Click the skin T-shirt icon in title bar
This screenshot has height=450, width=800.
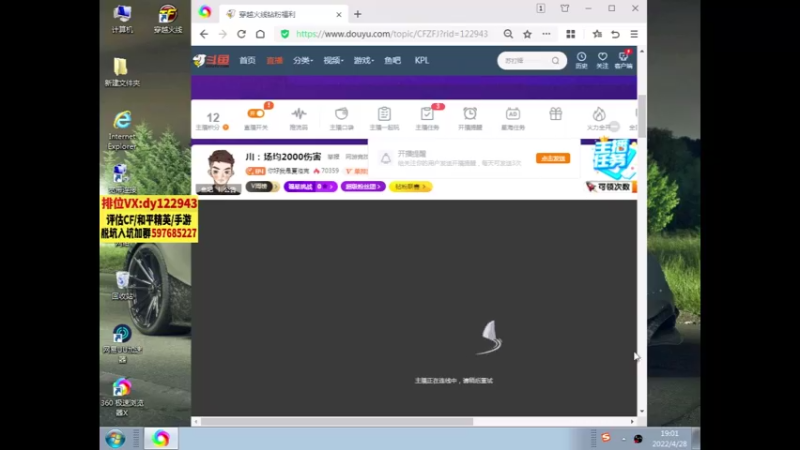point(565,8)
